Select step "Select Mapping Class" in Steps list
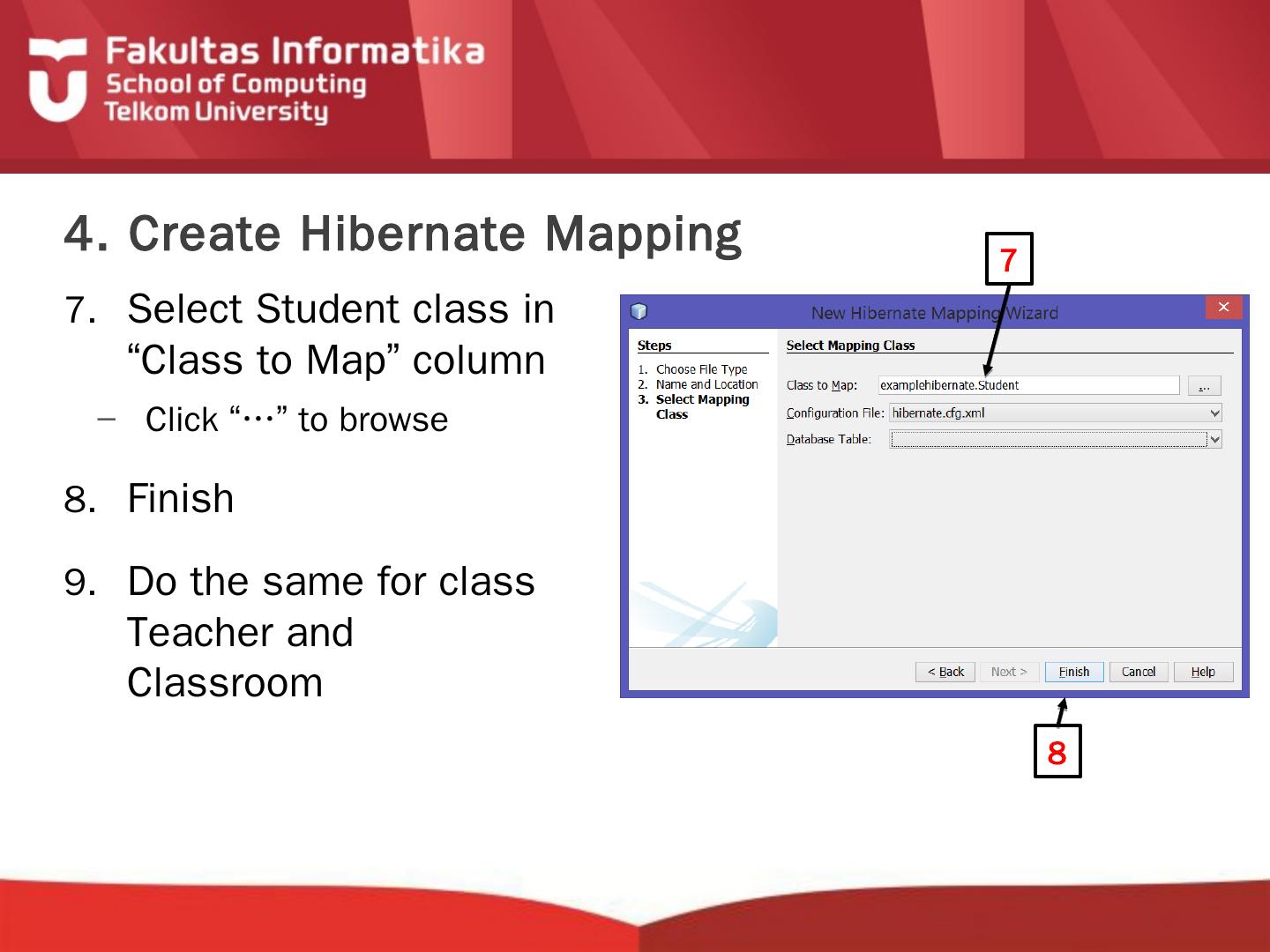Viewport: 1270px width, 952px height. tap(702, 406)
